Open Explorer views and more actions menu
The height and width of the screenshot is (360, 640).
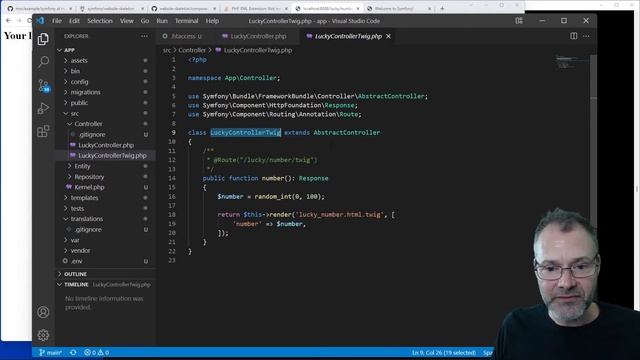pyautogui.click(x=144, y=36)
